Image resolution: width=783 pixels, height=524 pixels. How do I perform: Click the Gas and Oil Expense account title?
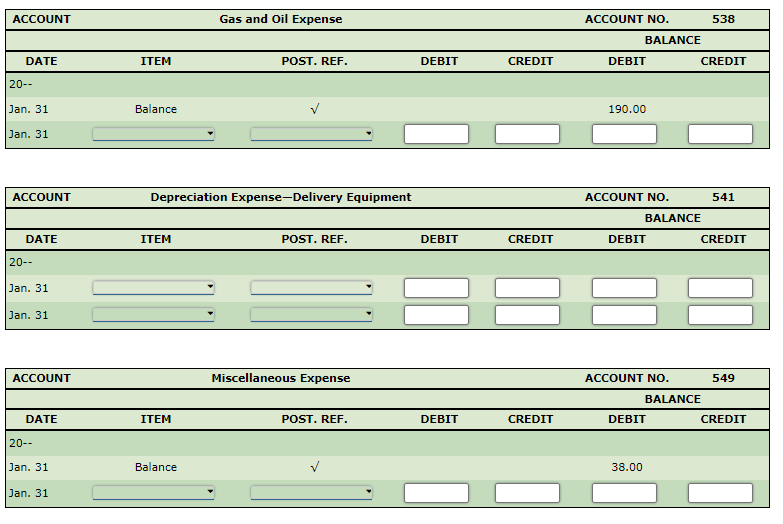click(281, 19)
